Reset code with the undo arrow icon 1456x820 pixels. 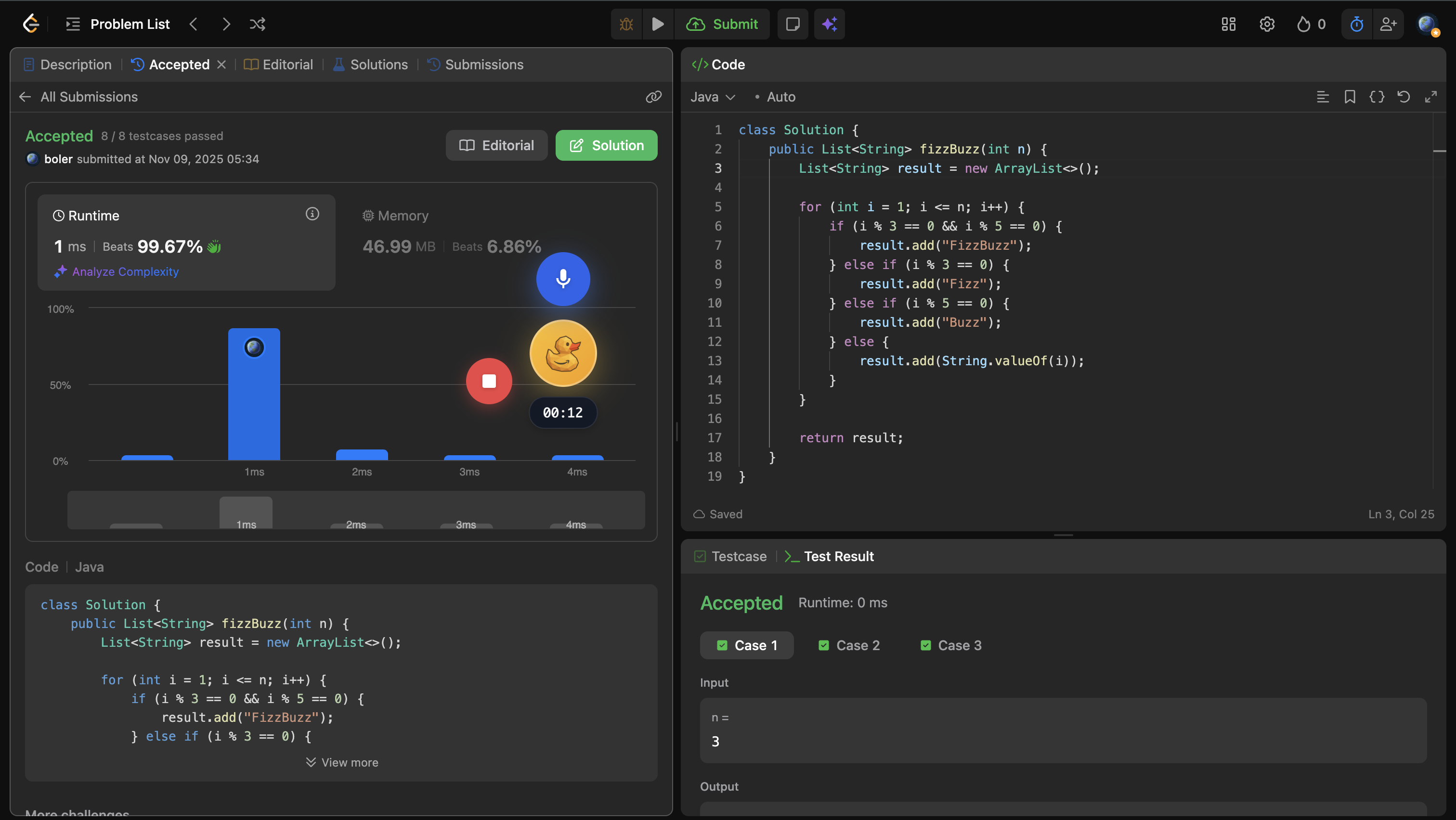pos(1404,97)
